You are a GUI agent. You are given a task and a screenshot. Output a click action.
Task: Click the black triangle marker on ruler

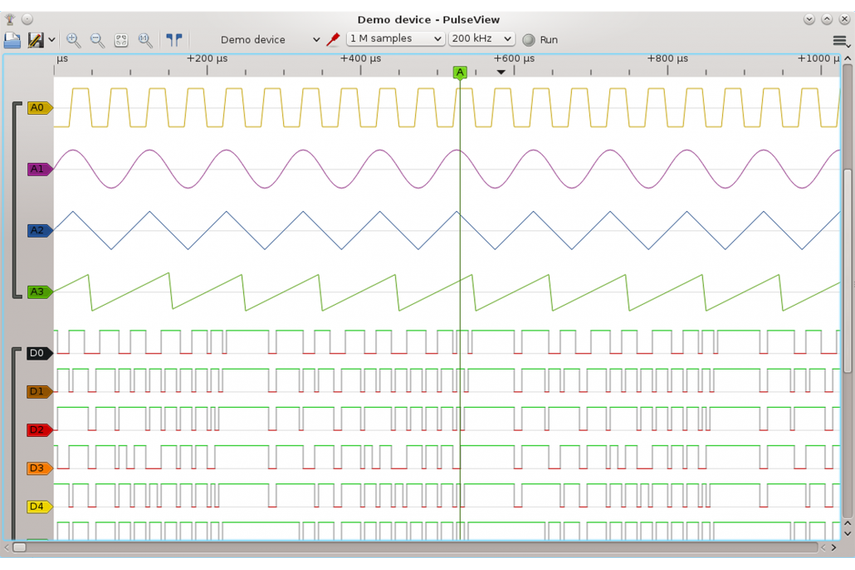click(x=501, y=72)
